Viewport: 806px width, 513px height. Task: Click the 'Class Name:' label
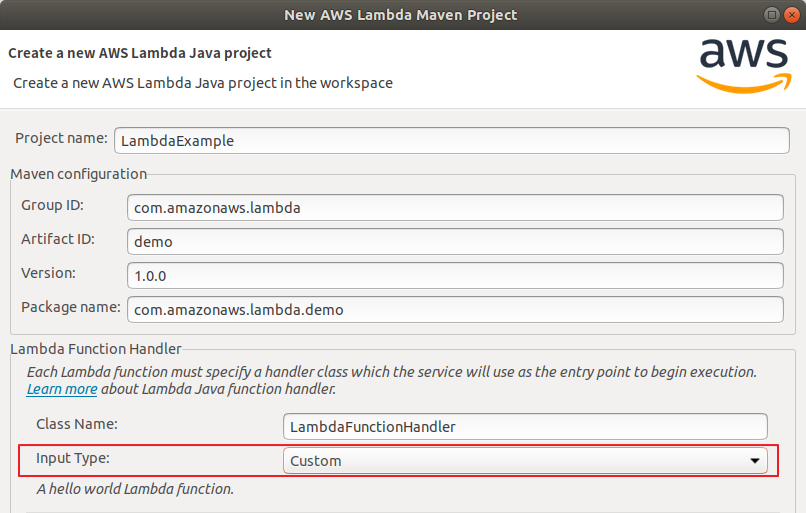(x=77, y=424)
